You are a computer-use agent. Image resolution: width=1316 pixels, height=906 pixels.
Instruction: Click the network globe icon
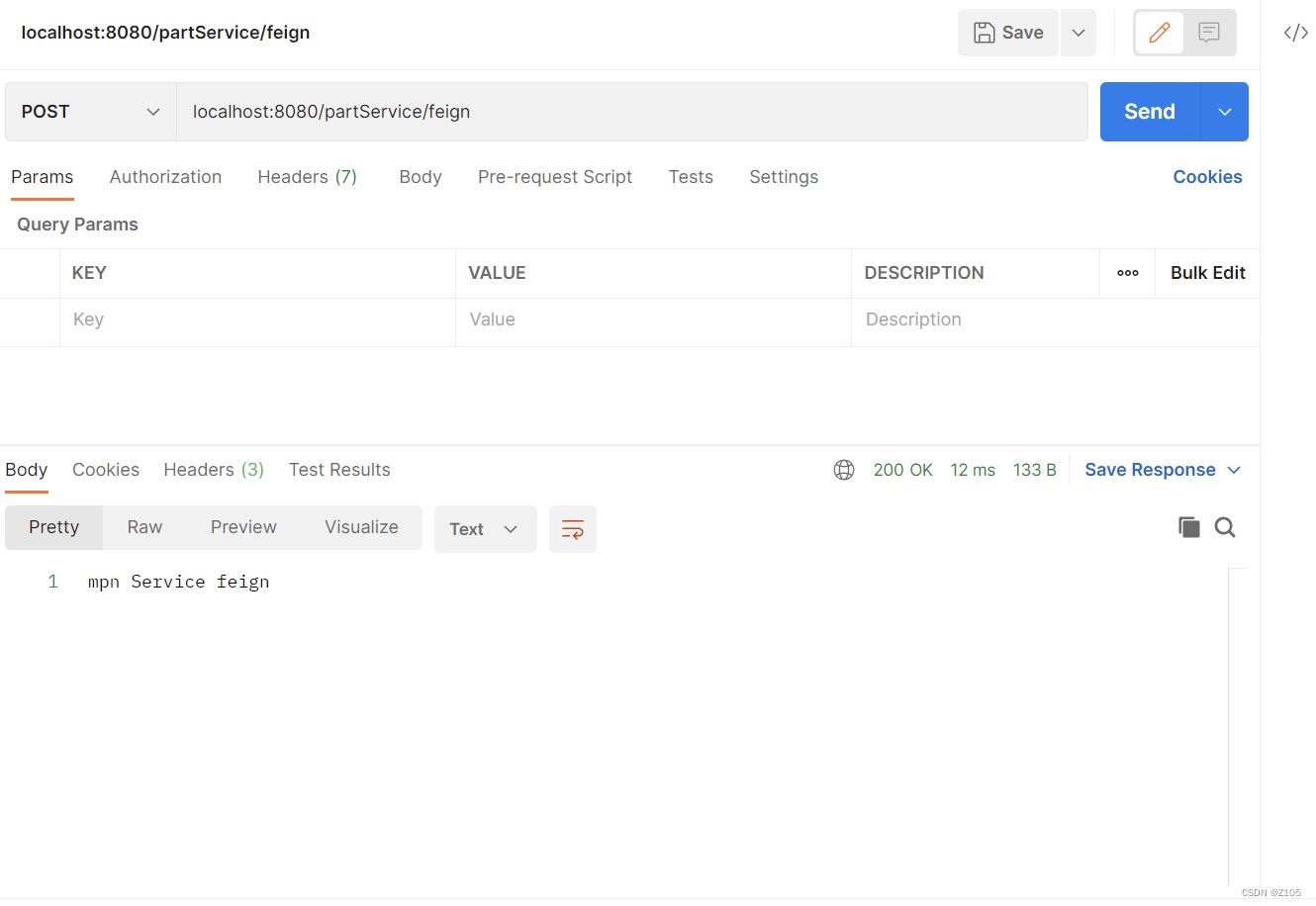coord(844,470)
